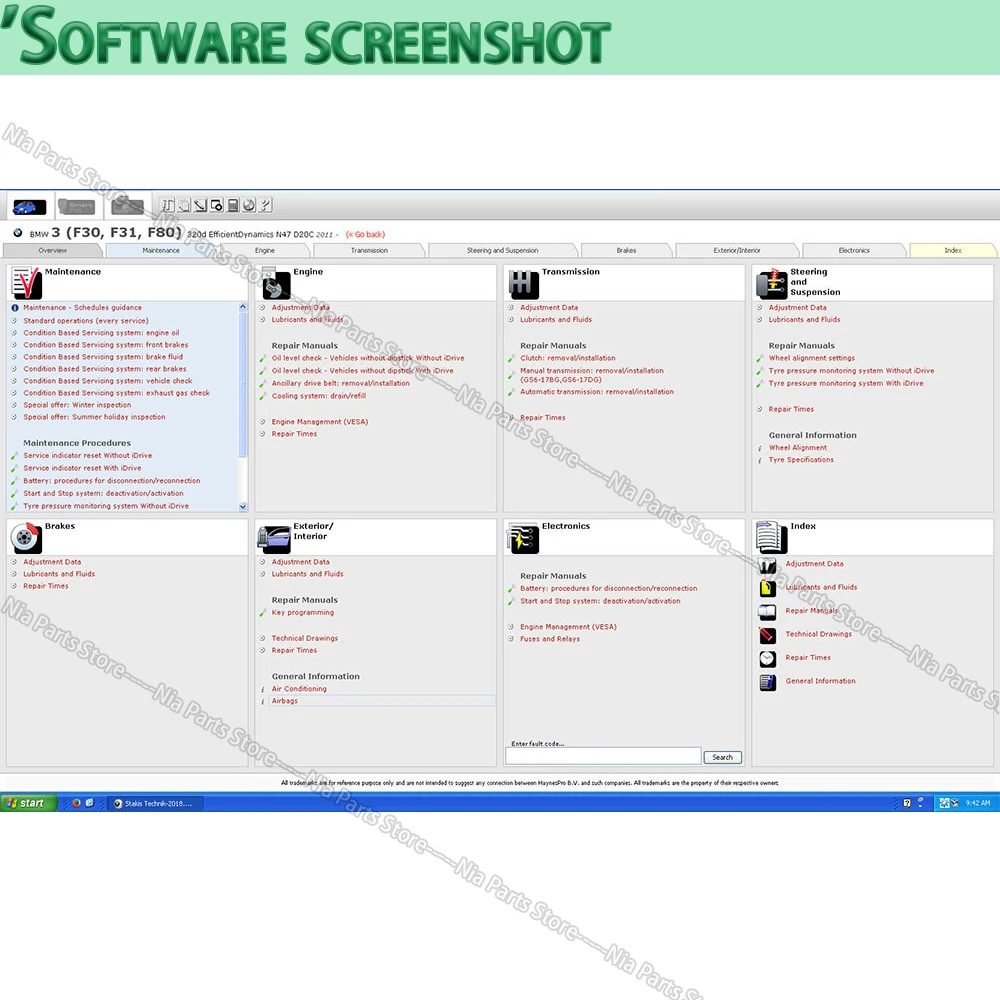Open Airbags general information link
This screenshot has width=1000, height=1000.
point(284,701)
